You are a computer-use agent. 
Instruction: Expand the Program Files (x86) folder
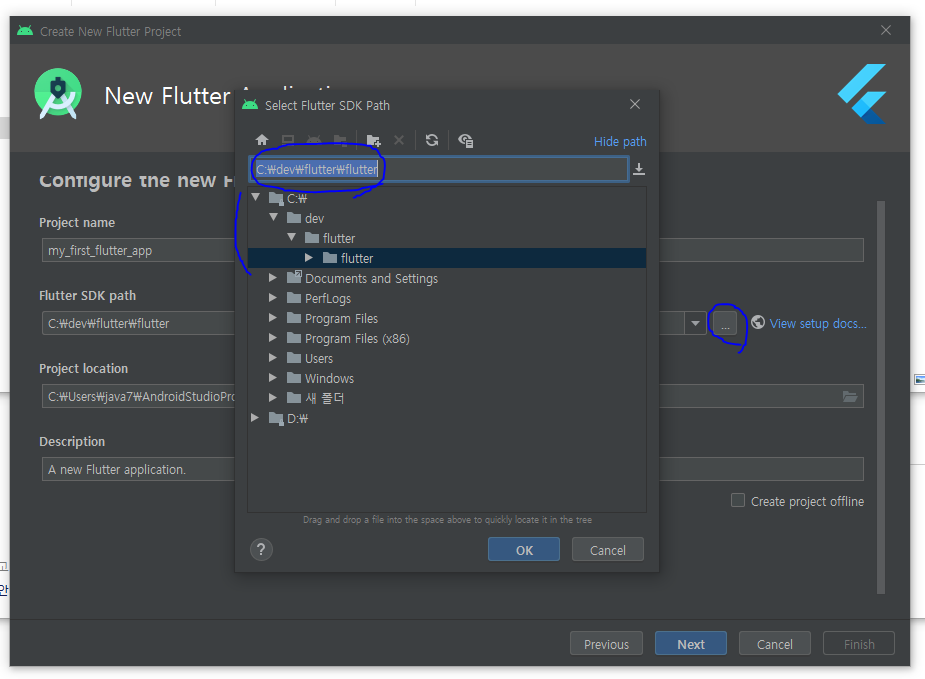coord(273,338)
